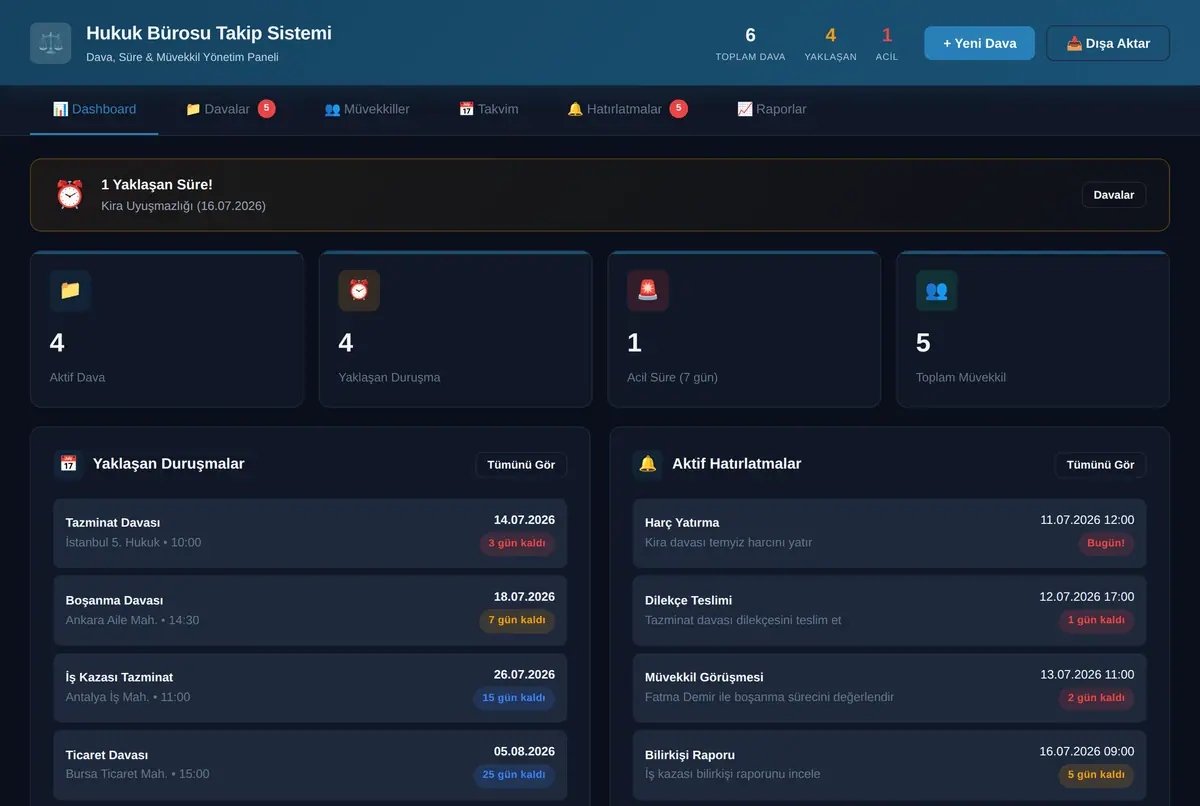Click the red badge on Hatırlatmalar tab
This screenshot has height=806, width=1200.
pyautogui.click(x=679, y=109)
